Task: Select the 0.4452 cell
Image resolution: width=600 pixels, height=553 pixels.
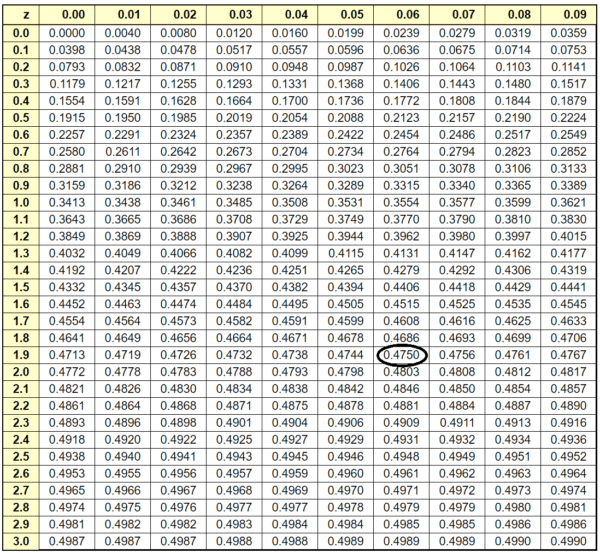Action: (67, 304)
